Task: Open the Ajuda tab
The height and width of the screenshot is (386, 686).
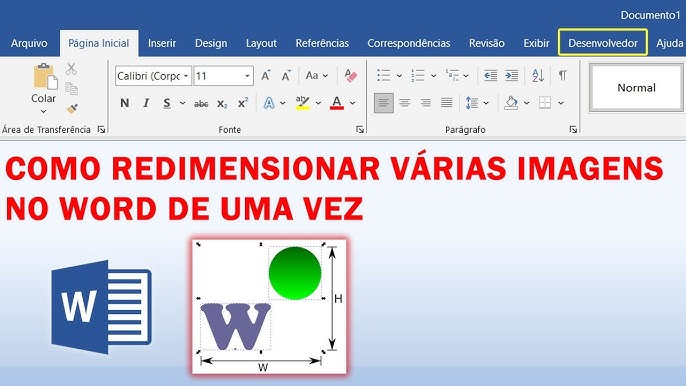Action: [669, 43]
